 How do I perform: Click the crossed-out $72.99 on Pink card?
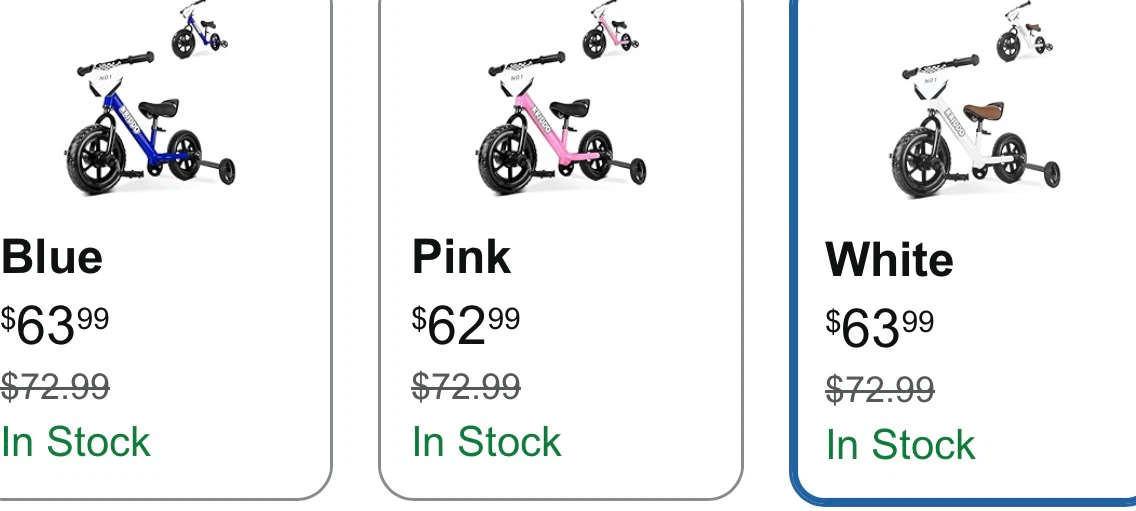(466, 386)
